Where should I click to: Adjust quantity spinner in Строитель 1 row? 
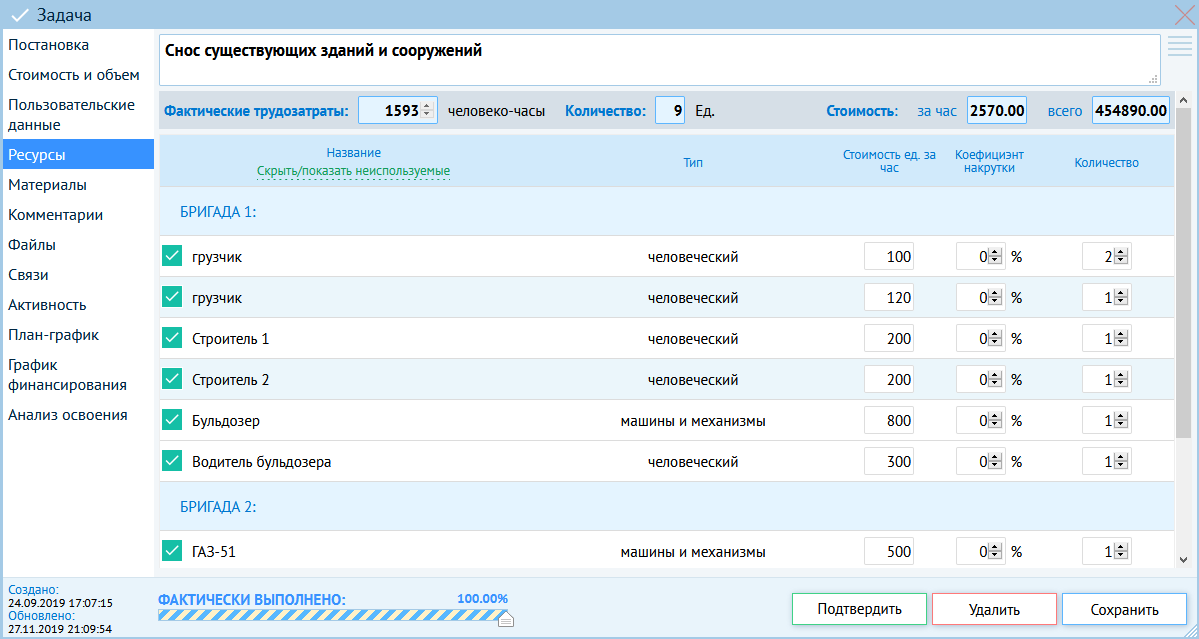click(1121, 339)
